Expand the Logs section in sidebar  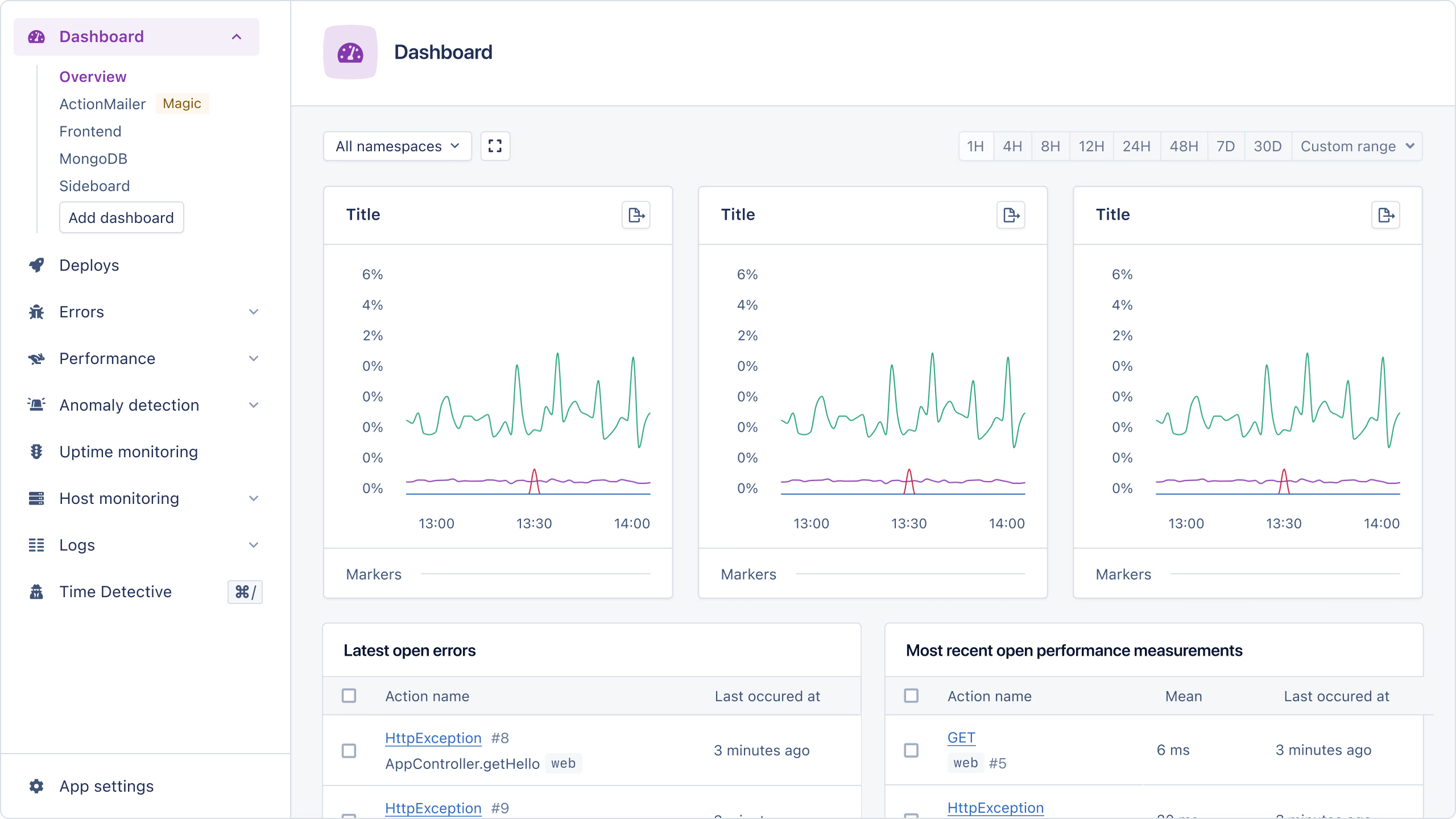point(254,544)
